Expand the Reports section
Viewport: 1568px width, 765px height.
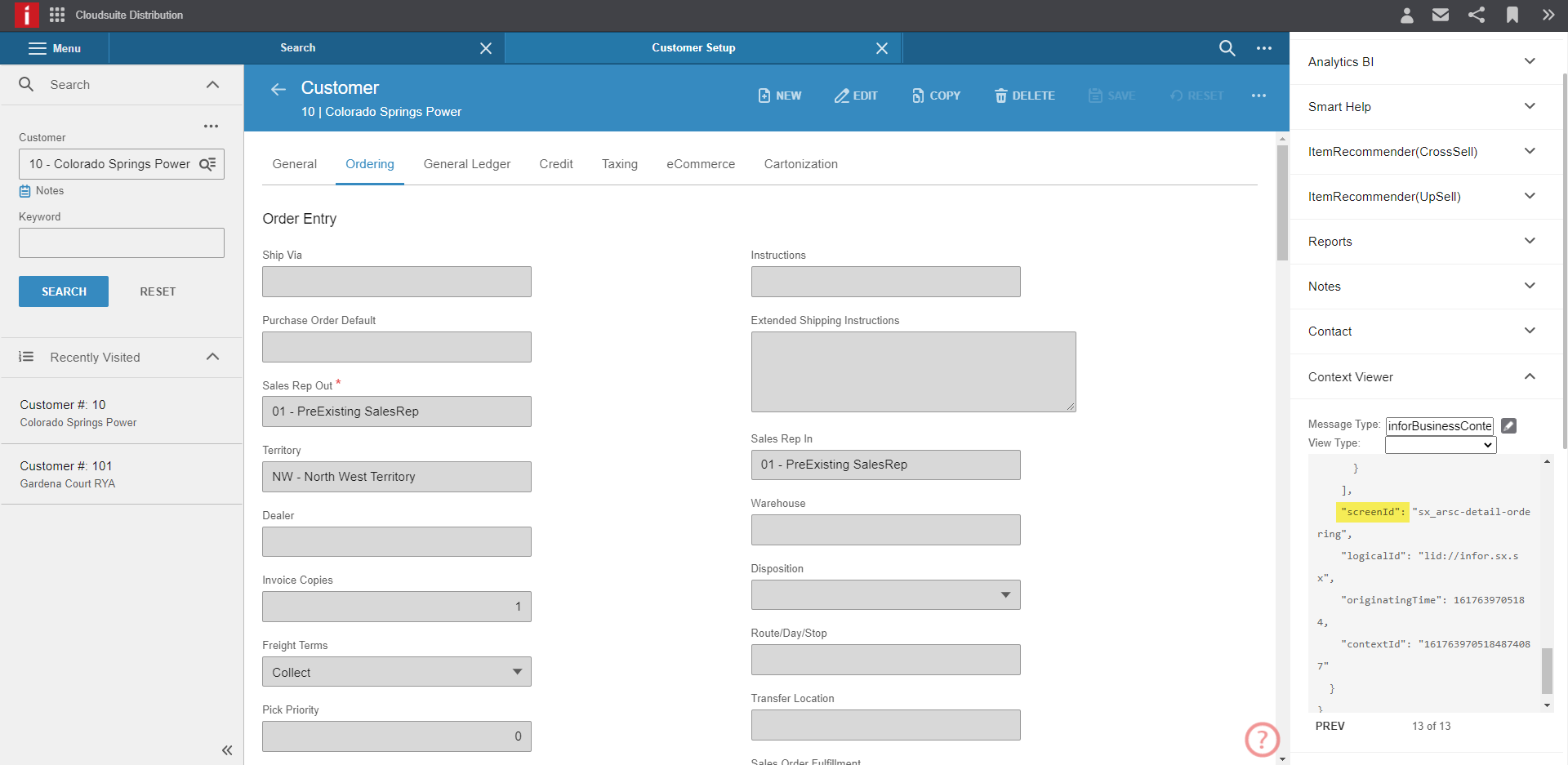pos(1530,241)
